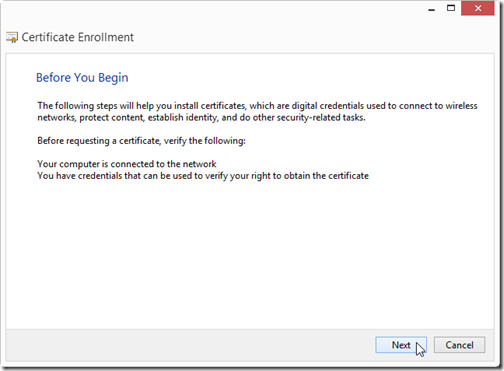Click the Before You Begin heading
The width and height of the screenshot is (504, 371).
(82, 78)
